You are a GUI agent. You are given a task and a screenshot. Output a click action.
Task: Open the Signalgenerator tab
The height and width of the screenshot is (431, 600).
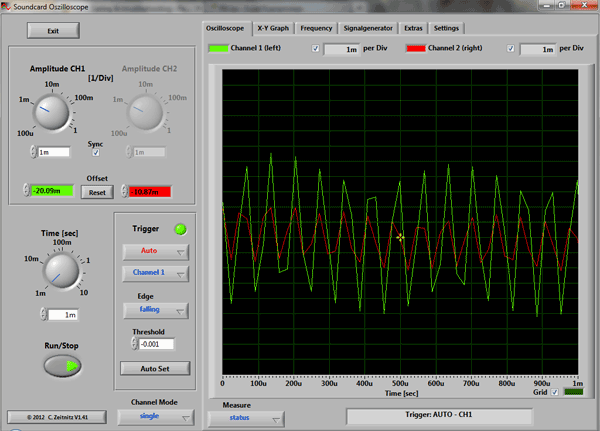click(368, 28)
